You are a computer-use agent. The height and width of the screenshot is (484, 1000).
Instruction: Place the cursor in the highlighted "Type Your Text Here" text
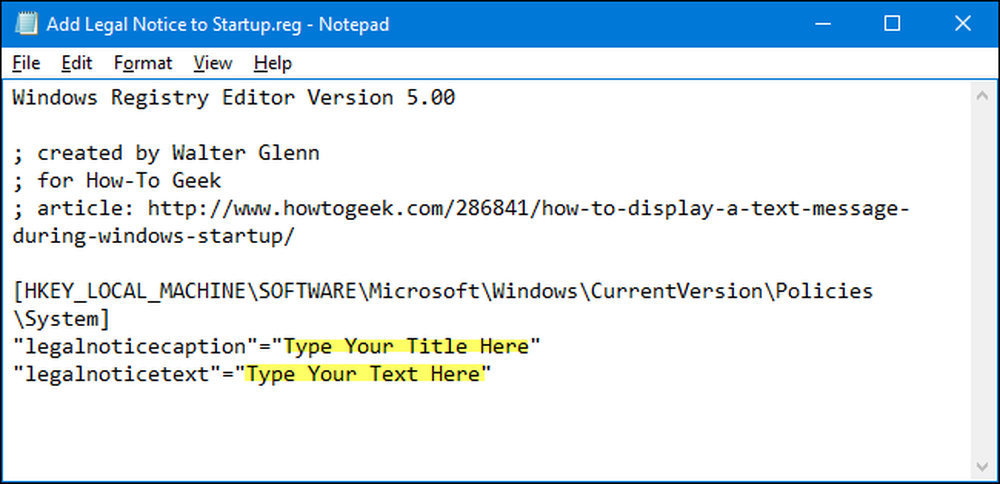click(x=362, y=374)
